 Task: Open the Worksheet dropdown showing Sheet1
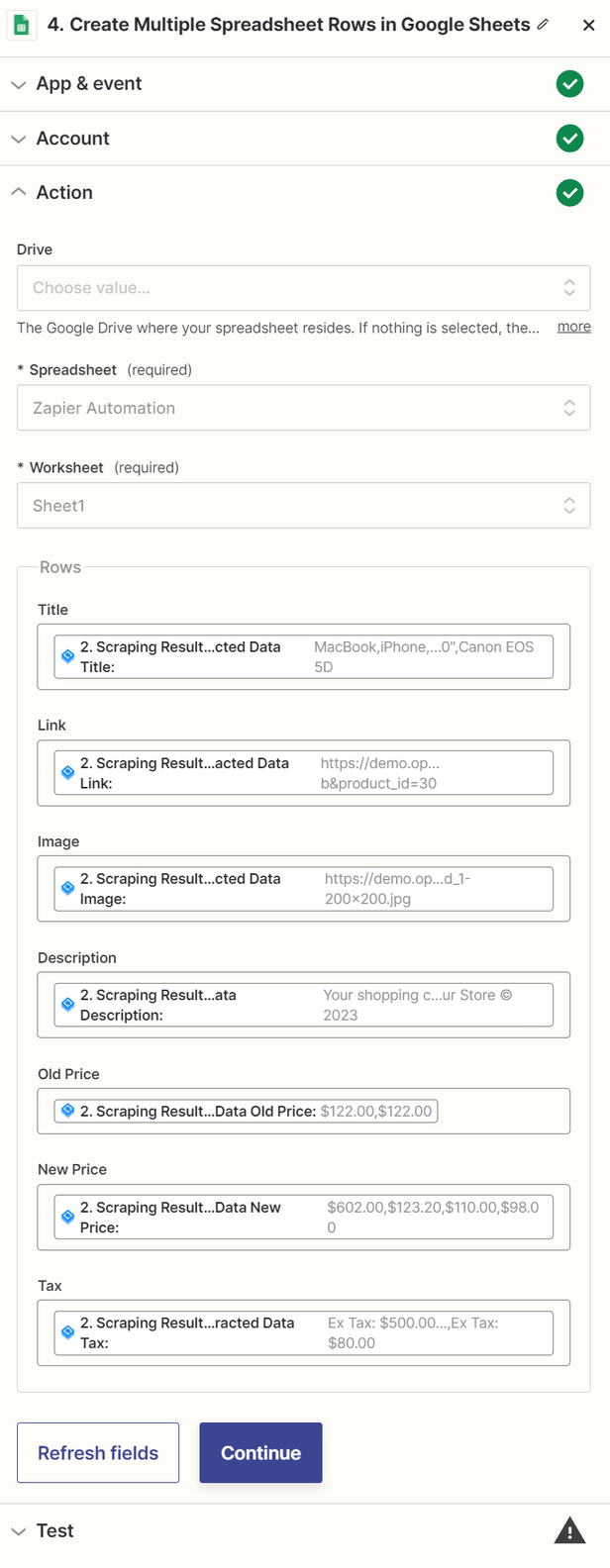click(303, 506)
